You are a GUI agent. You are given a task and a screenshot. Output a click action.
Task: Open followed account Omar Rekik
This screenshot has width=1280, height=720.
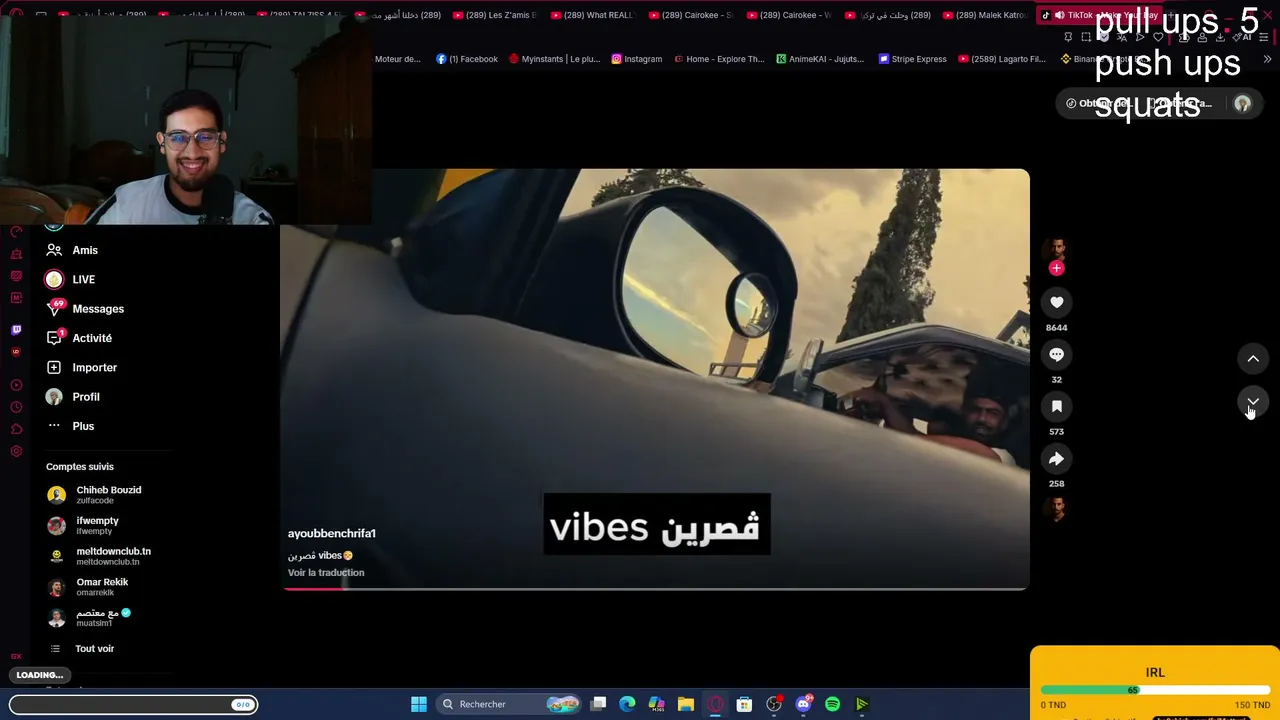point(102,587)
